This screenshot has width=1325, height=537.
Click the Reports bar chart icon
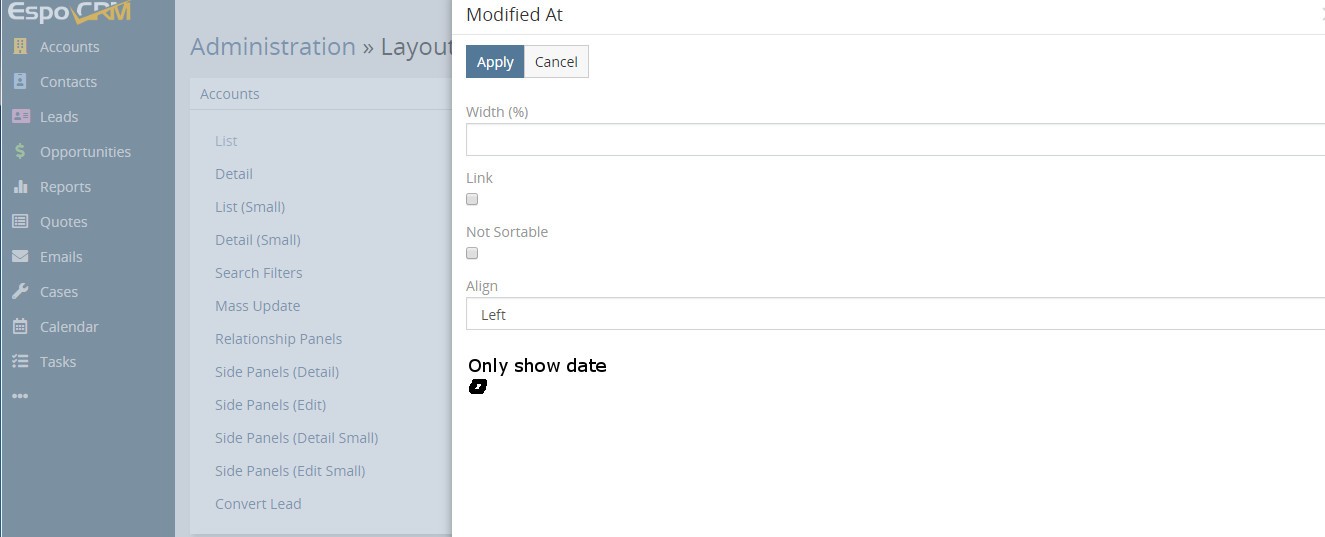(20, 187)
